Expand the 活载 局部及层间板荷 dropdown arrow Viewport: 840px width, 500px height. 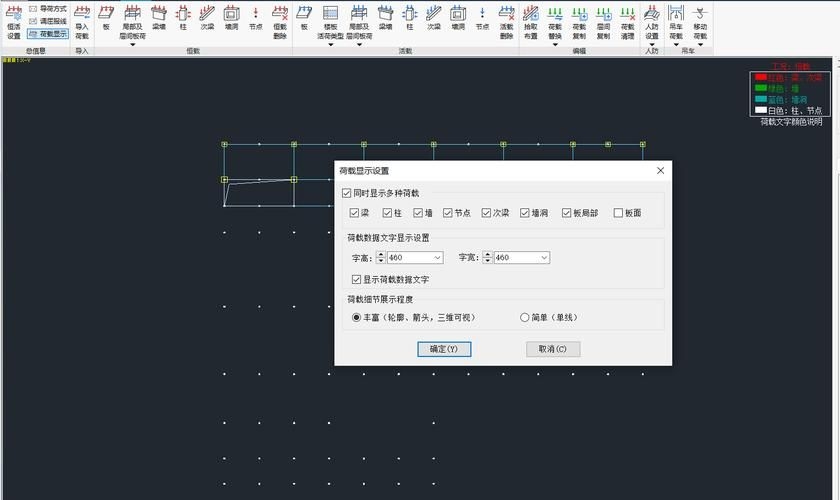[x=359, y=45]
